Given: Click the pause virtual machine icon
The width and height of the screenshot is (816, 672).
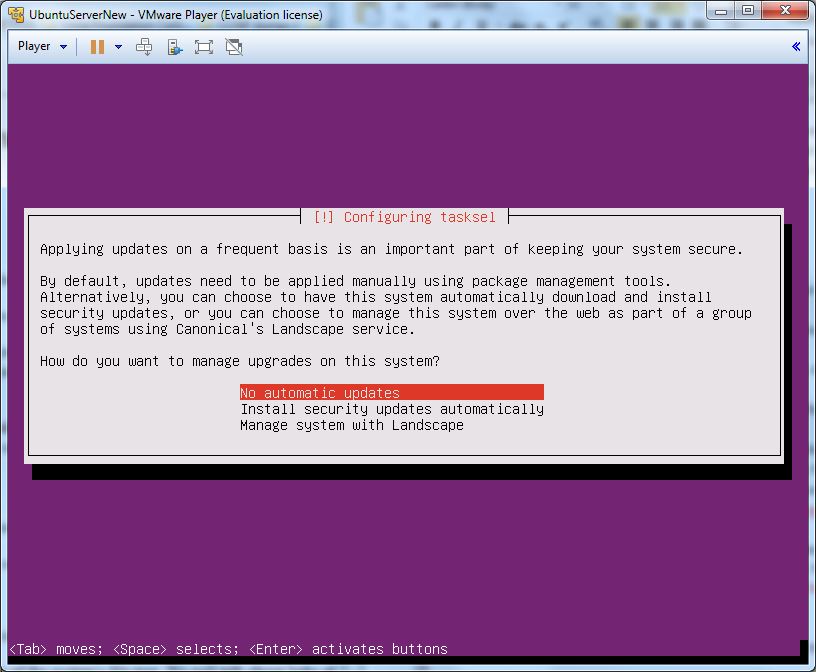Looking at the screenshot, I should click(97, 47).
